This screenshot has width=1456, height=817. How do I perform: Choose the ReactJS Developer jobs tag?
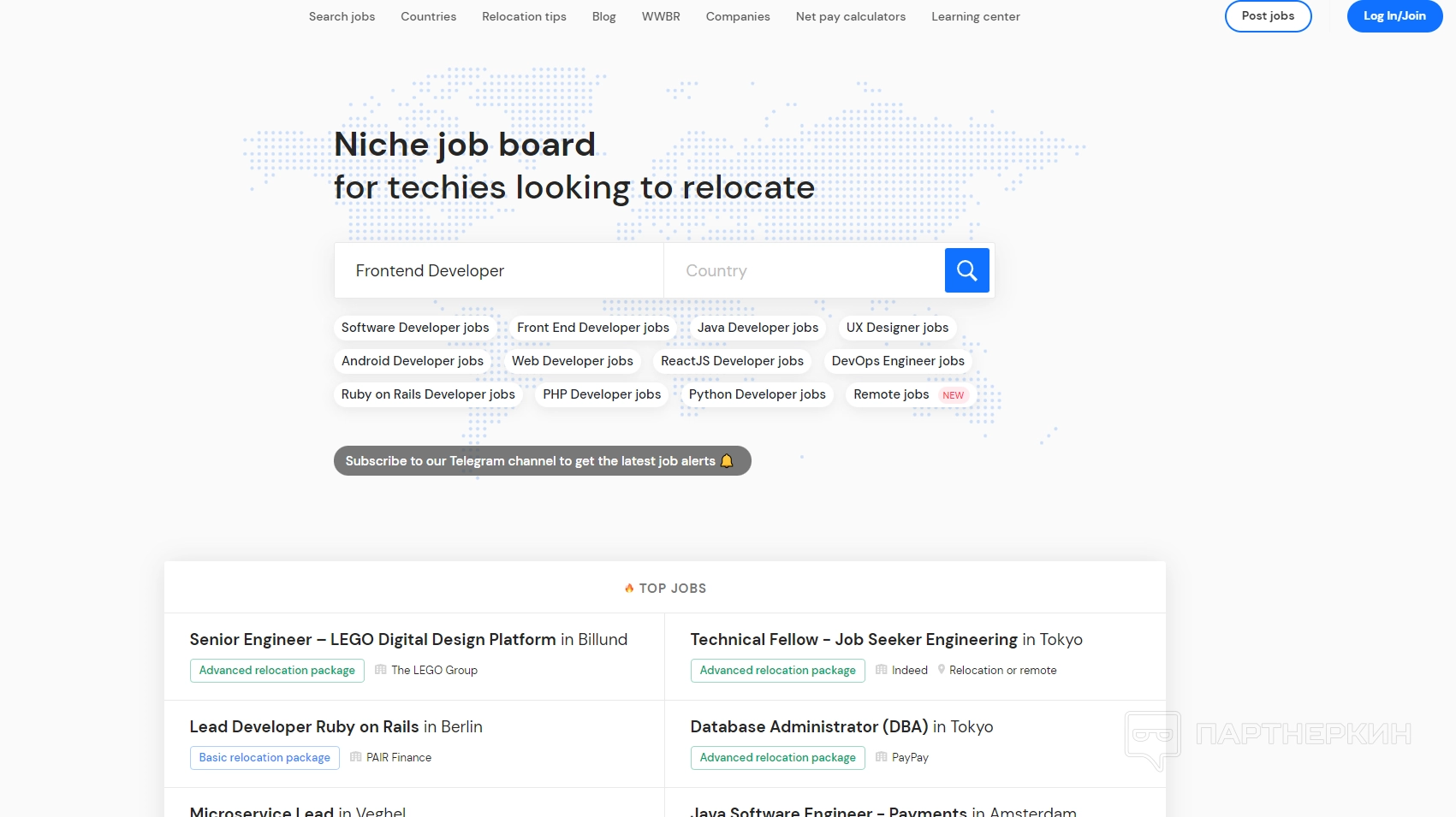732,361
